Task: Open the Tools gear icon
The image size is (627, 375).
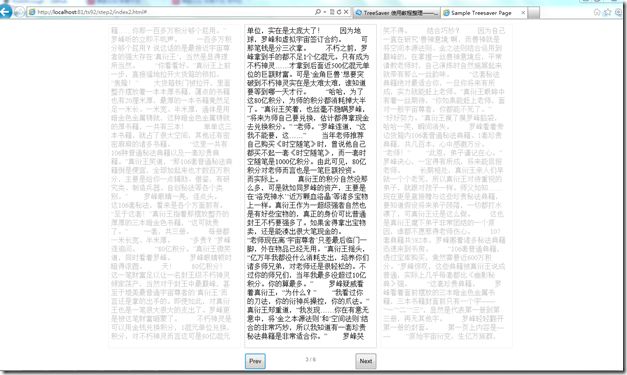Action: coord(618,12)
